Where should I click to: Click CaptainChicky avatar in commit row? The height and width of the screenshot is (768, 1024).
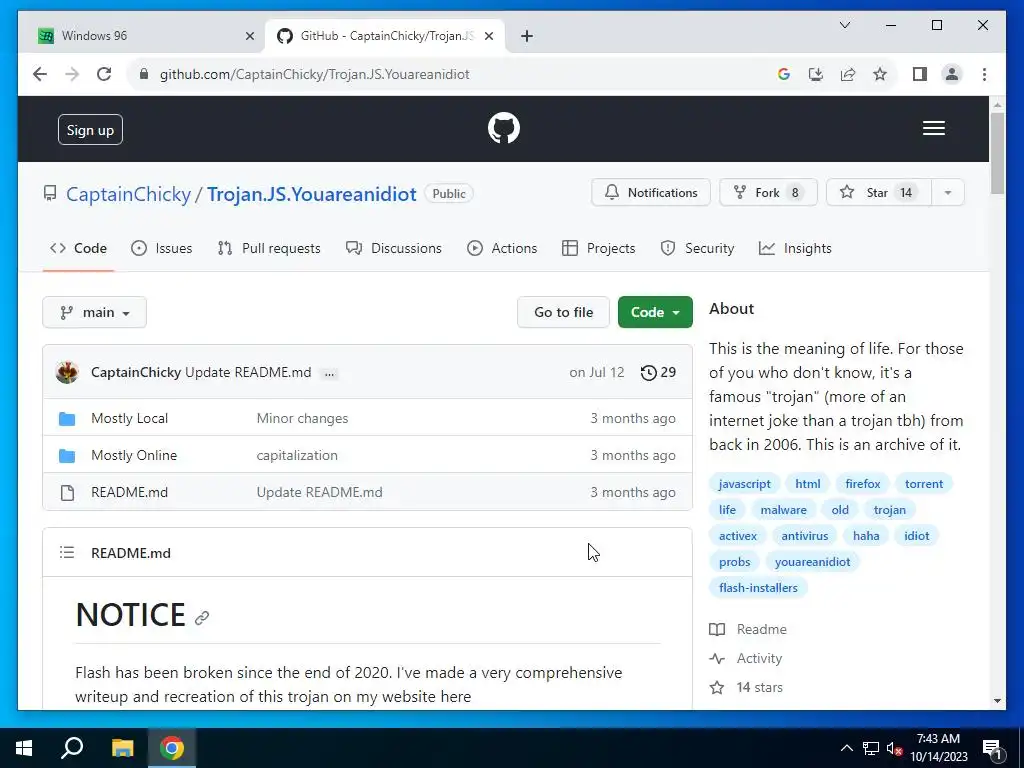[67, 372]
